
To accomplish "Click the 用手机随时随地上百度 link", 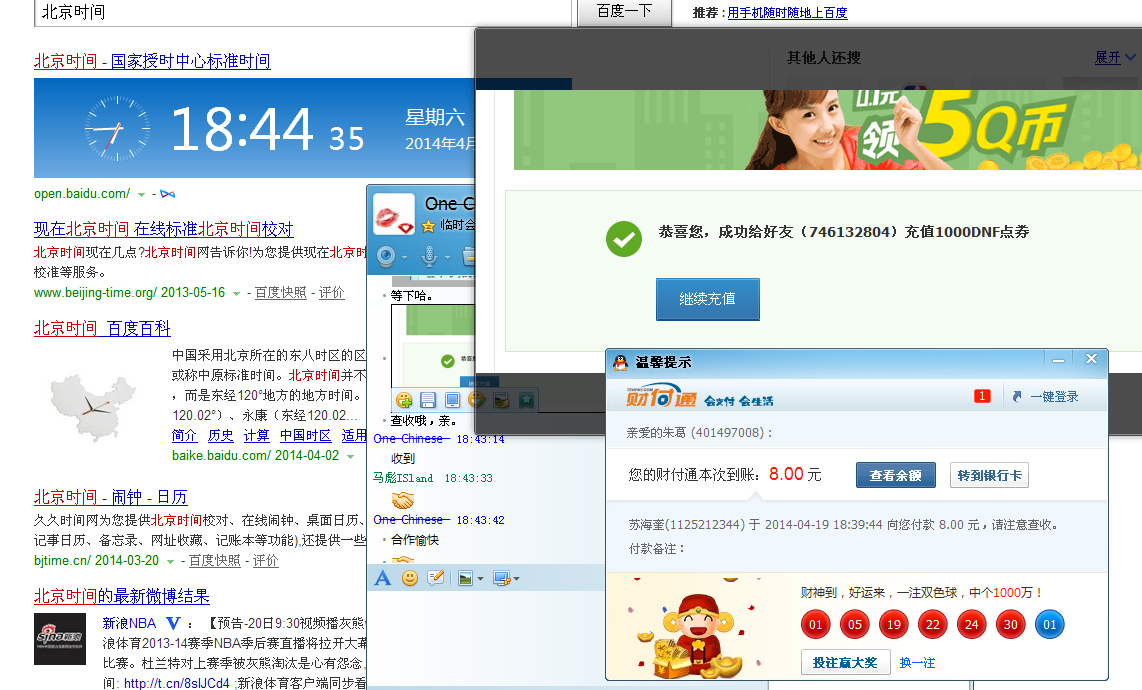I will [787, 12].
